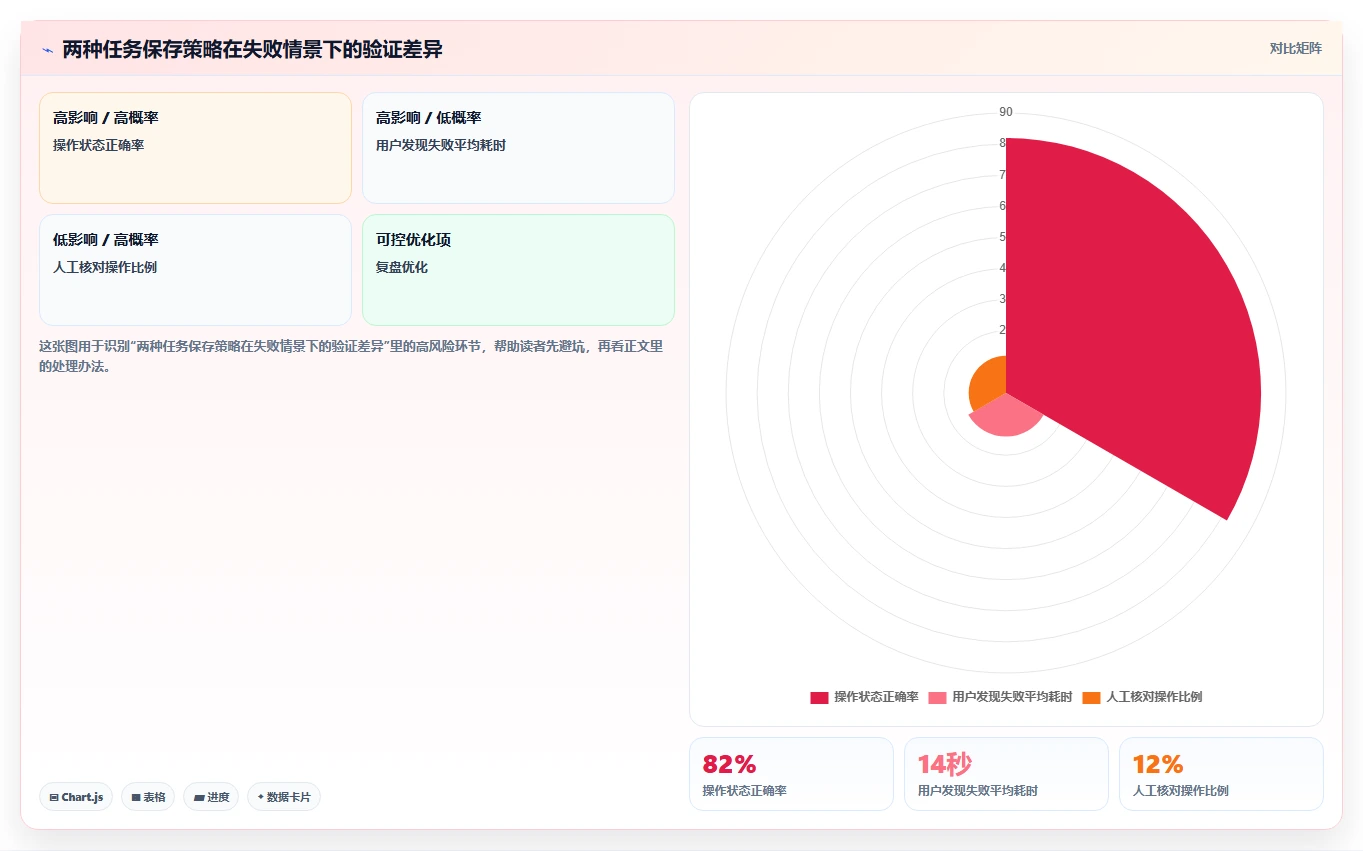Toggle the 操作状态正确率 legend swatch

[x=819, y=697]
